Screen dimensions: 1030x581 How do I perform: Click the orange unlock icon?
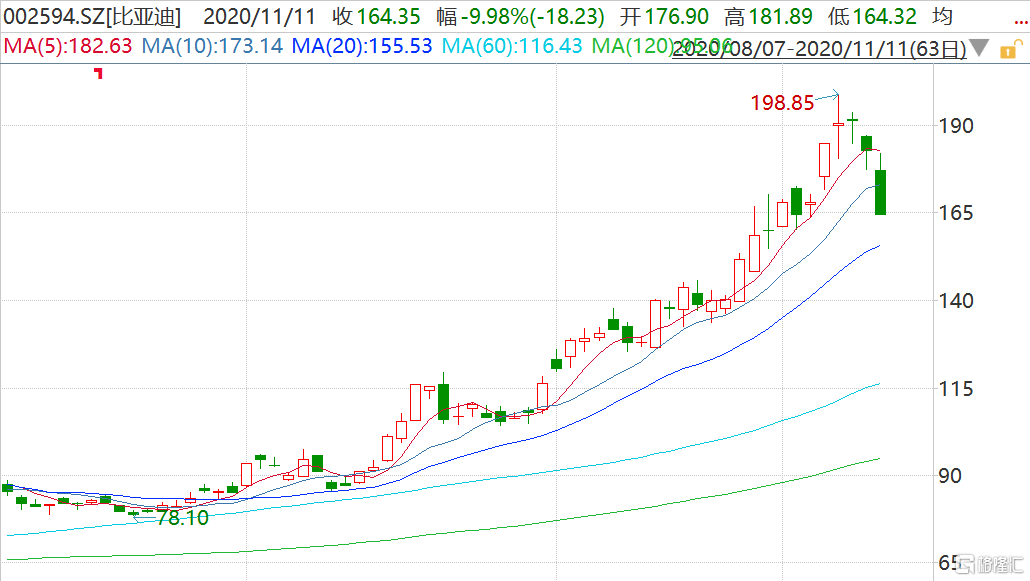[1010, 50]
